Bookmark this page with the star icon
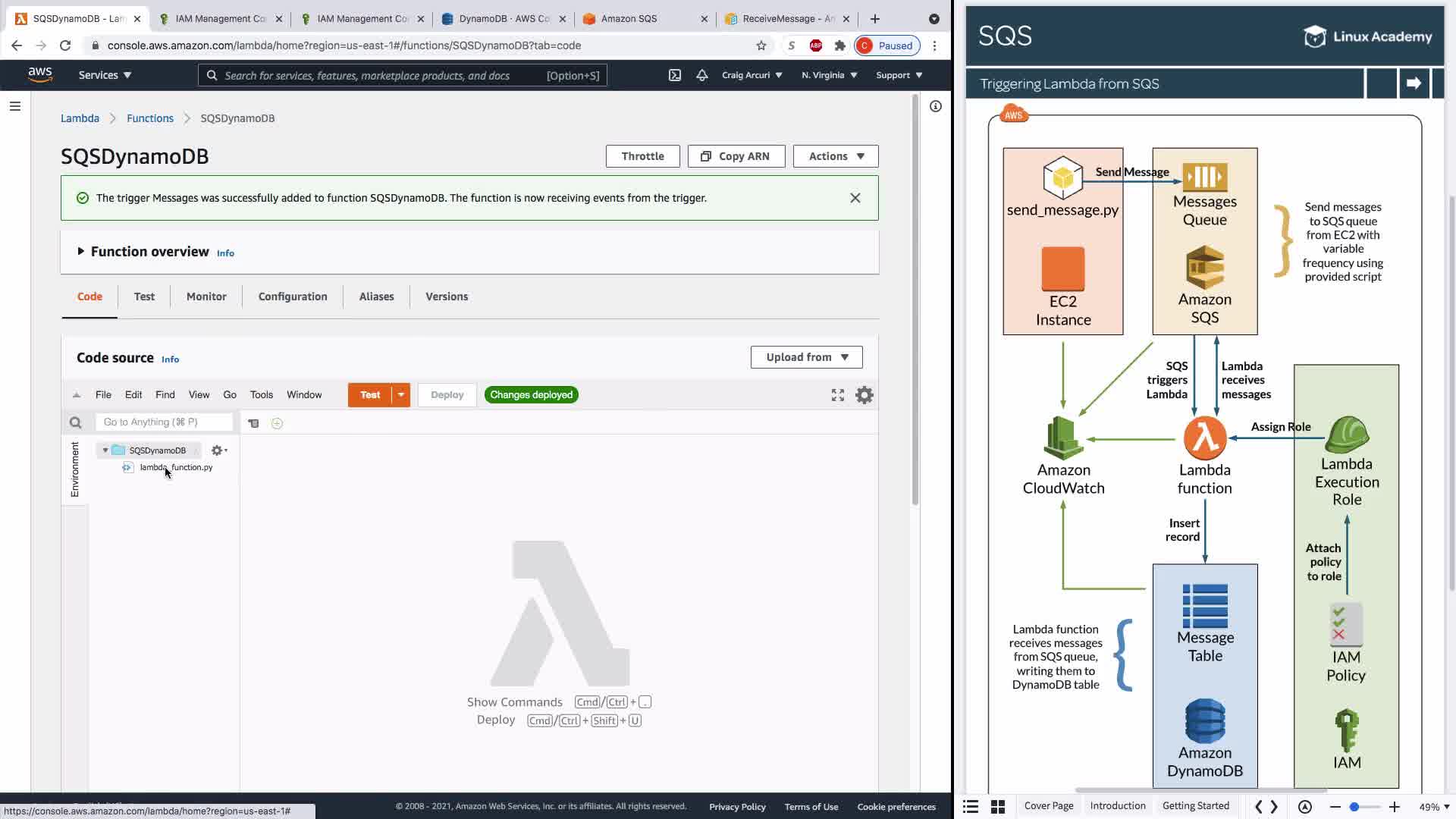Image resolution: width=1456 pixels, height=819 pixels. [x=761, y=45]
